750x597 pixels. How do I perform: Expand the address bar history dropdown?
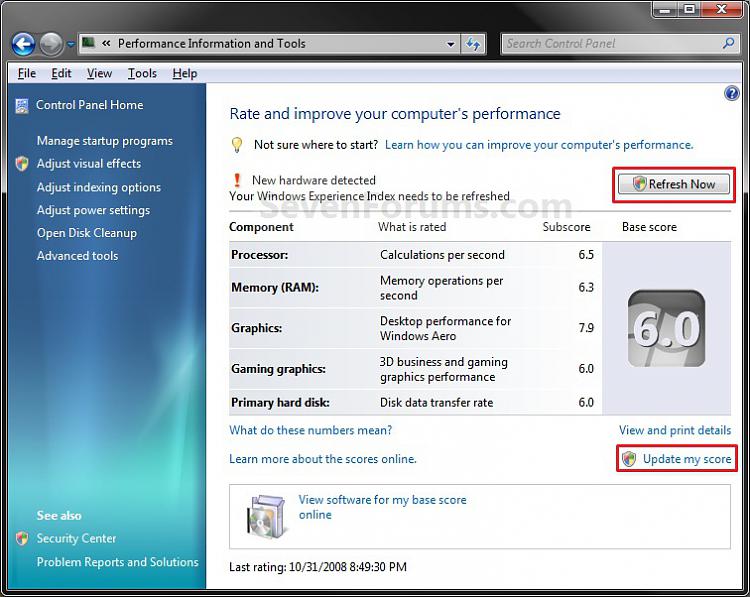tap(450, 44)
